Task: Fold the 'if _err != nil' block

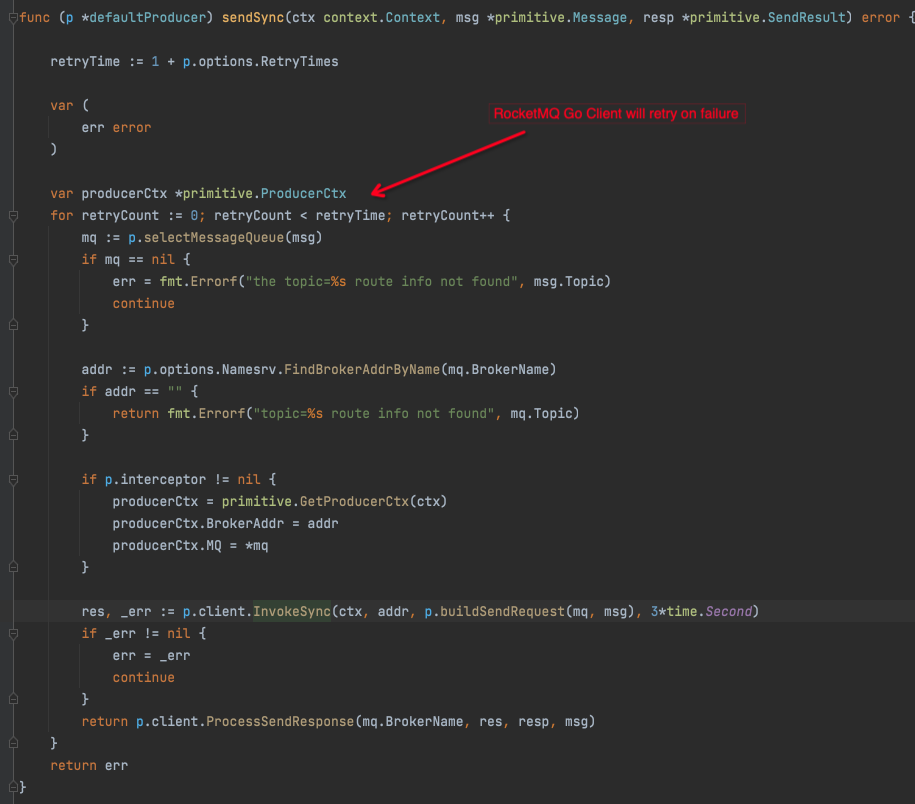Action: (13, 634)
